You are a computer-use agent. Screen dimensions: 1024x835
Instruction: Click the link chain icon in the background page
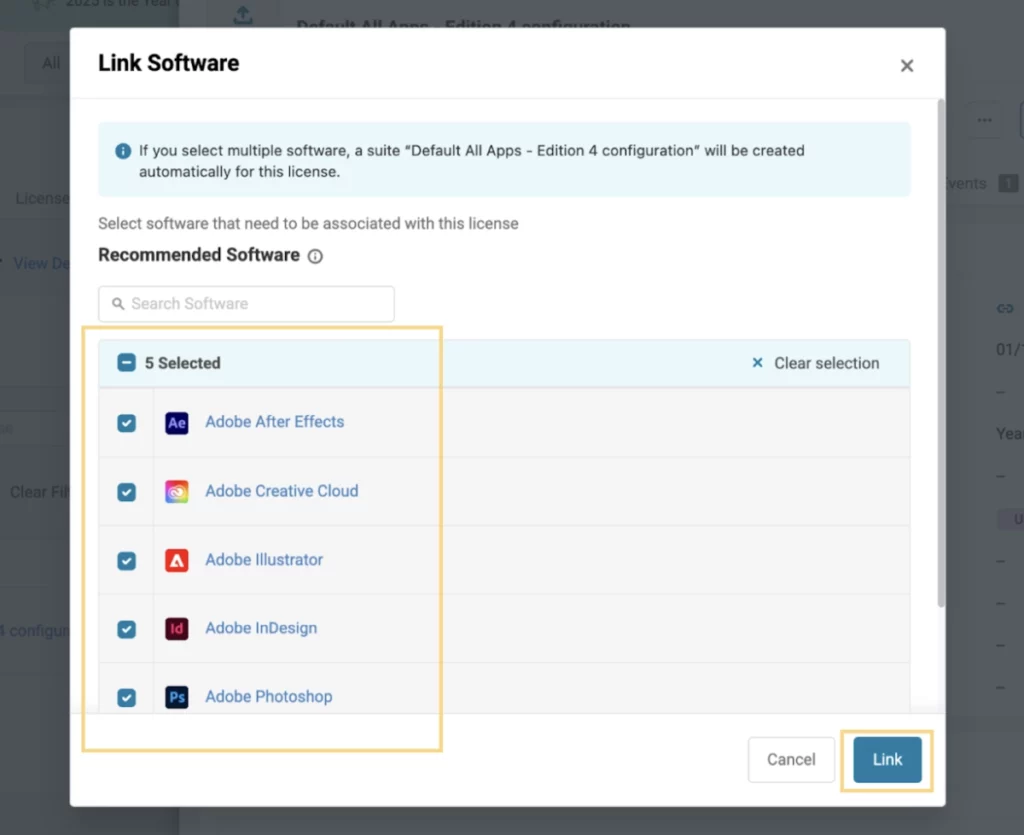point(1005,309)
